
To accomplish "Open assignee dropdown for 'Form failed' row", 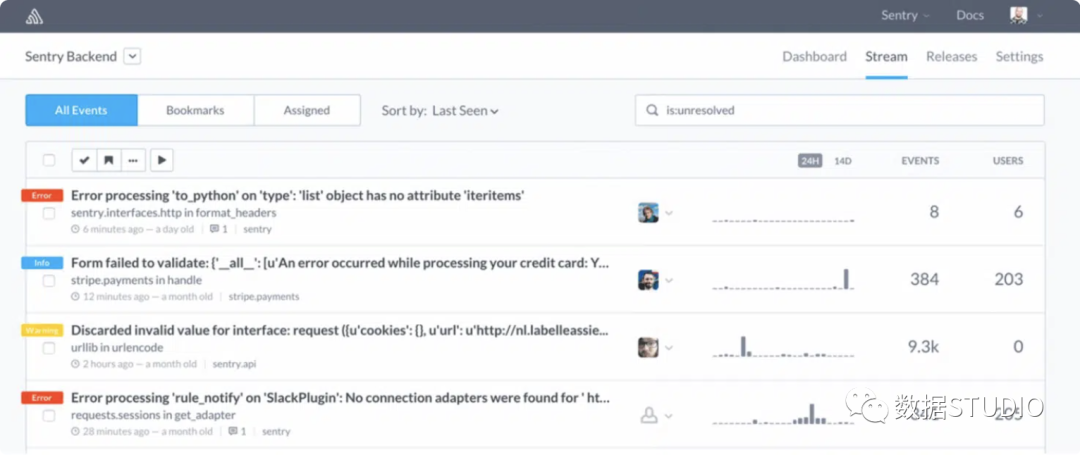I will click(x=669, y=281).
